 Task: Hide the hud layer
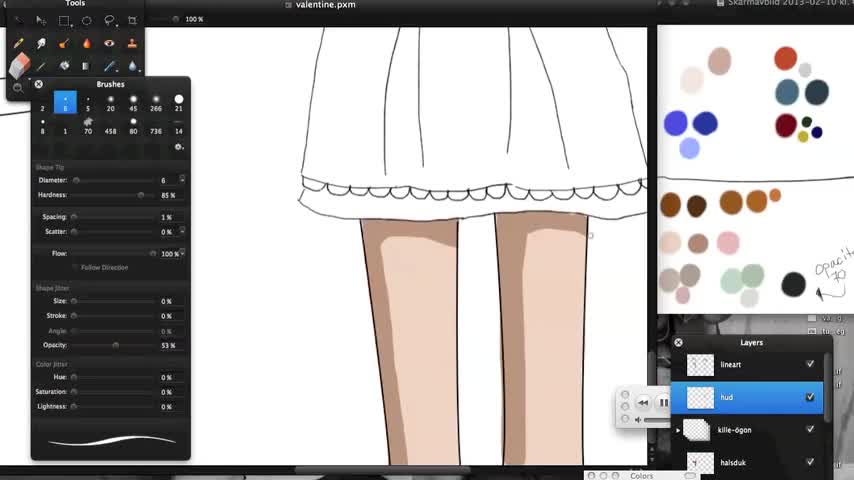point(810,397)
